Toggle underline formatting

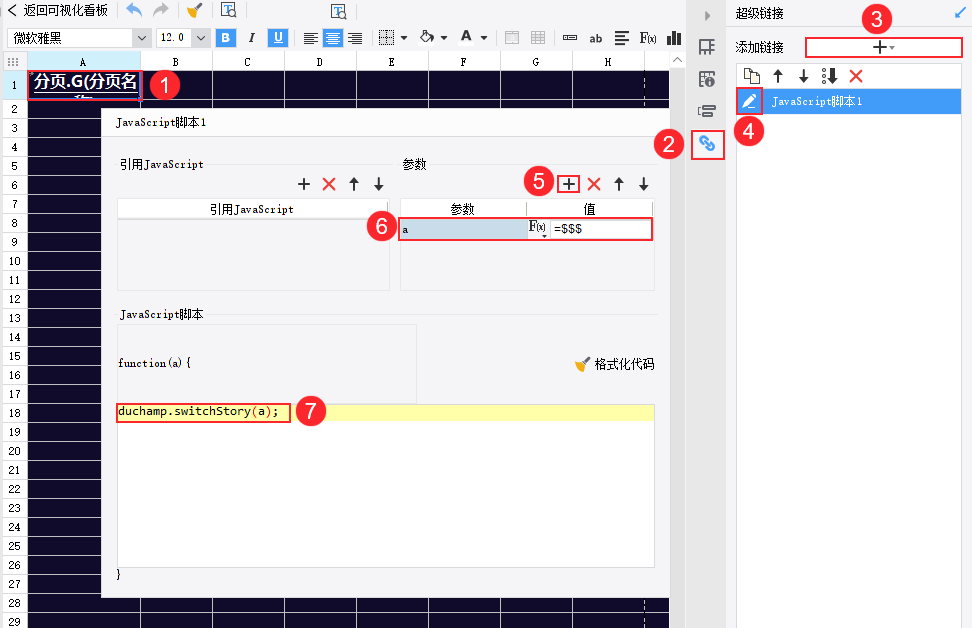tap(278, 38)
